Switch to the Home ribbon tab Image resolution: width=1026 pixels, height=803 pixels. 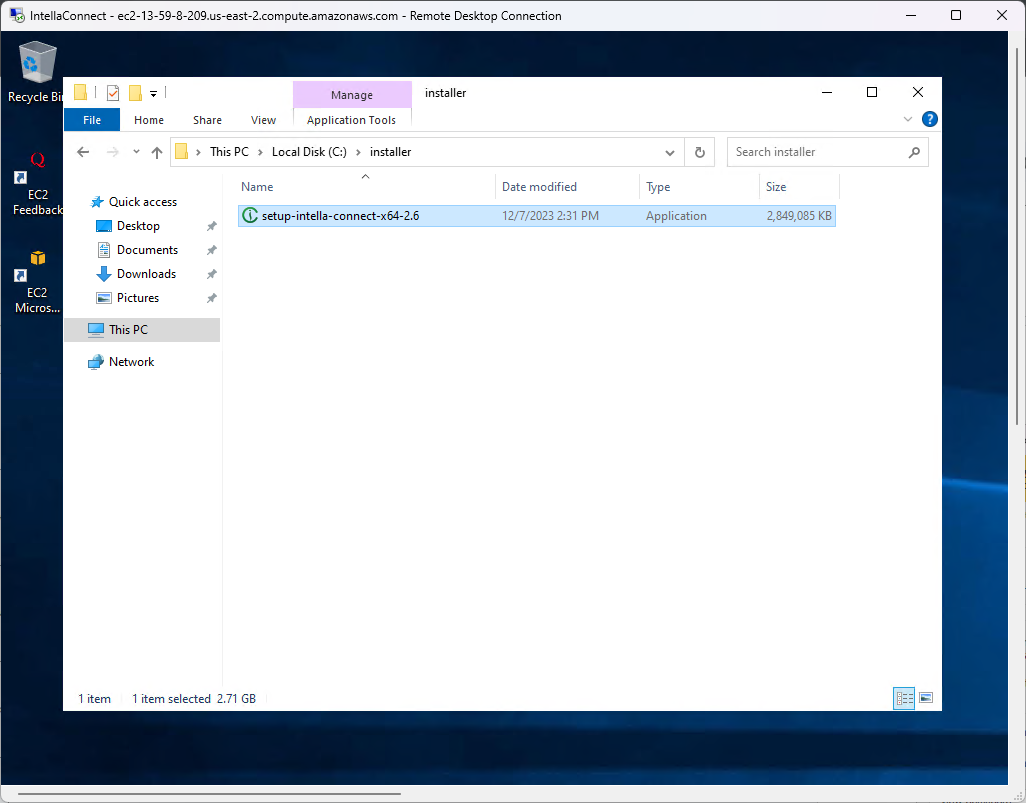pyautogui.click(x=149, y=120)
